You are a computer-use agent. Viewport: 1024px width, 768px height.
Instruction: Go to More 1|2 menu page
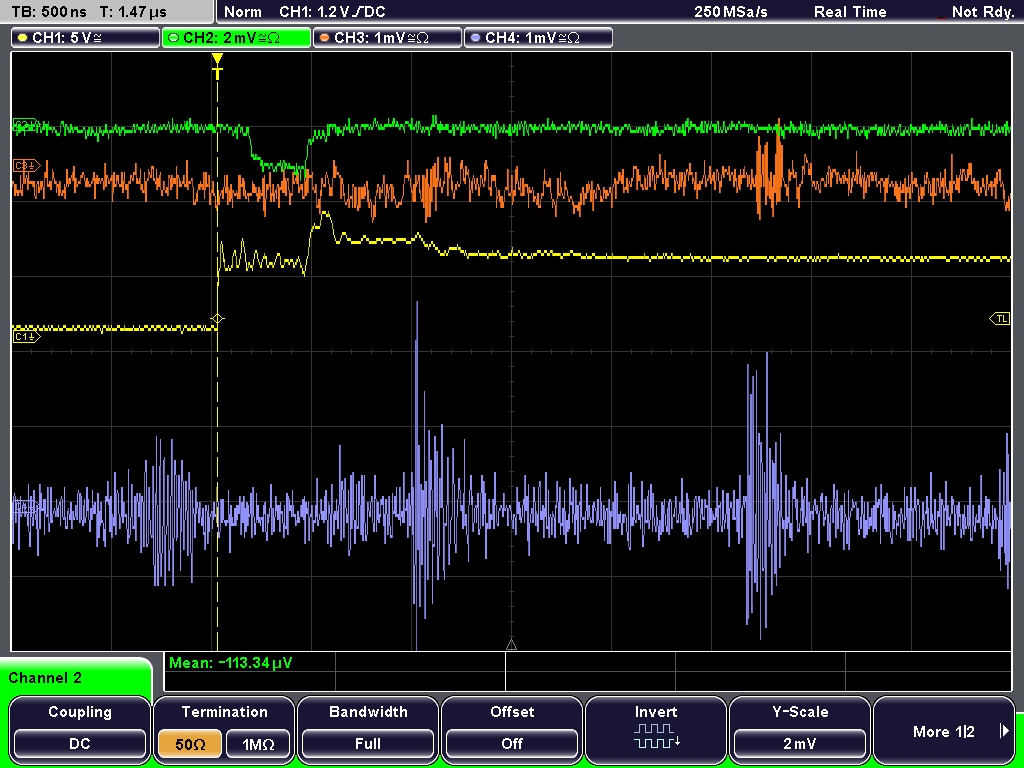click(944, 729)
